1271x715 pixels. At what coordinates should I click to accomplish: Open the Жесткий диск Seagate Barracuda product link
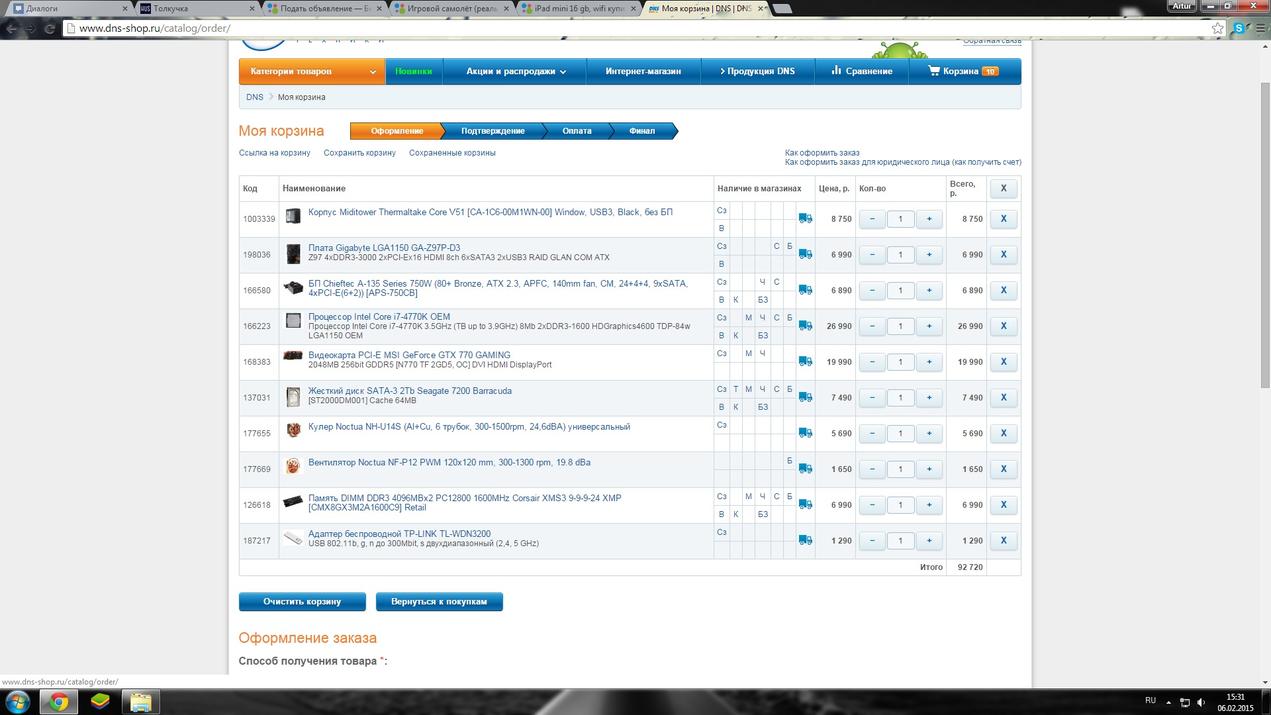tap(410, 391)
